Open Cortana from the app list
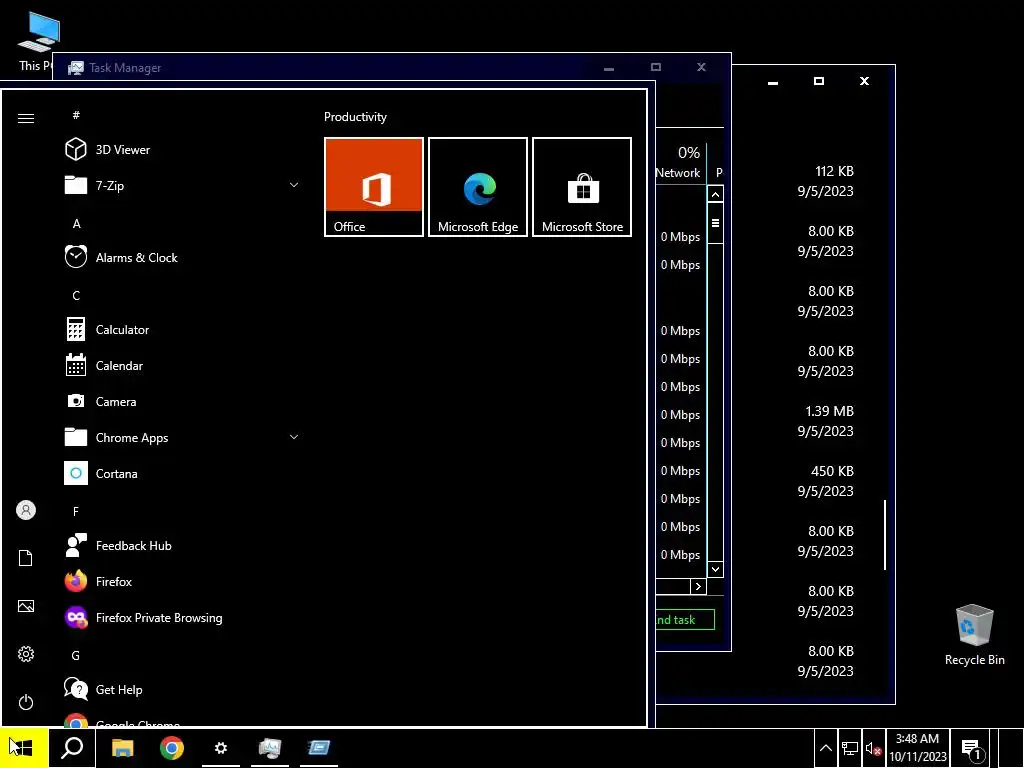This screenshot has width=1024, height=768. tap(182, 473)
